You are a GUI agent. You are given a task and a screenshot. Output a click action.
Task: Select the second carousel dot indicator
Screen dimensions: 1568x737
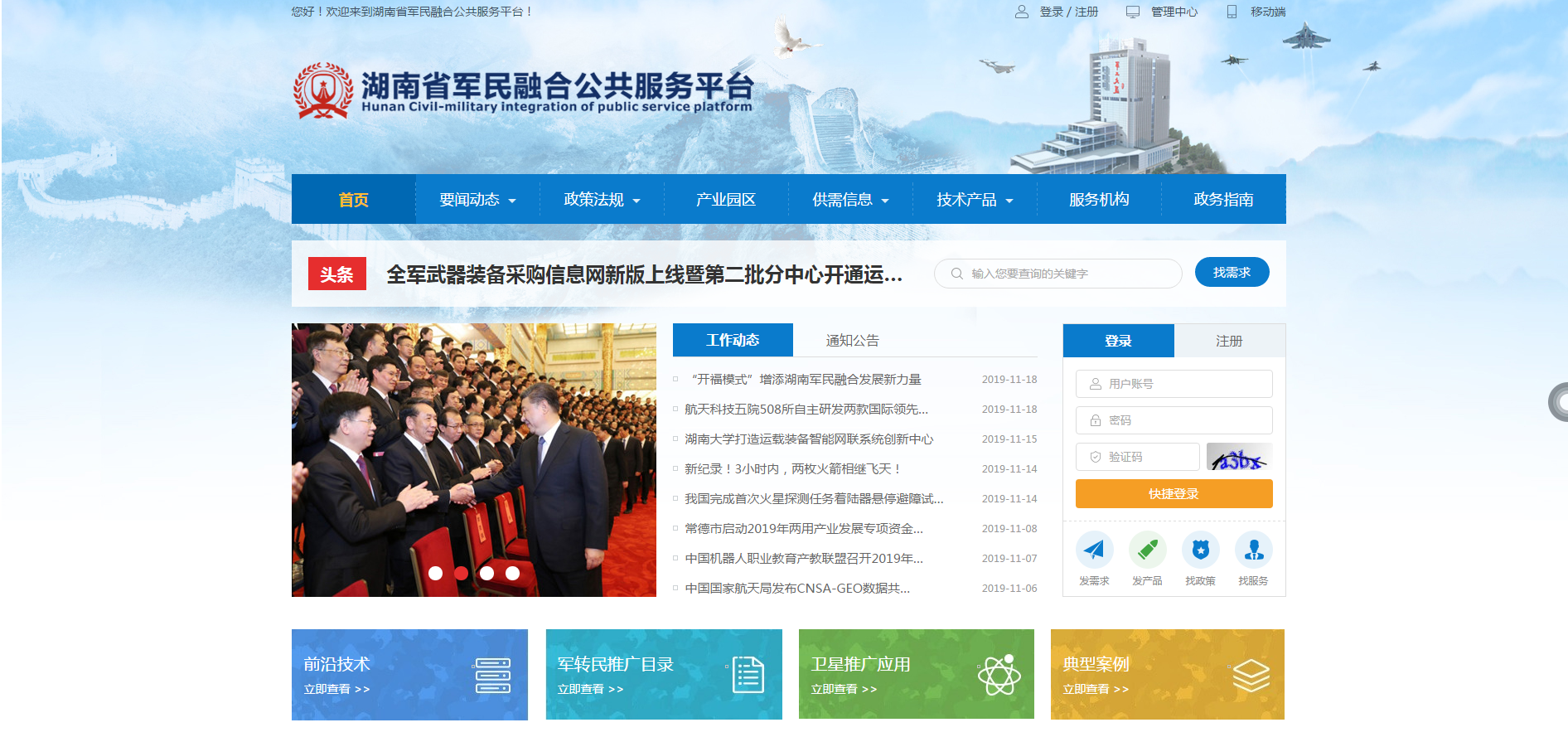462,573
